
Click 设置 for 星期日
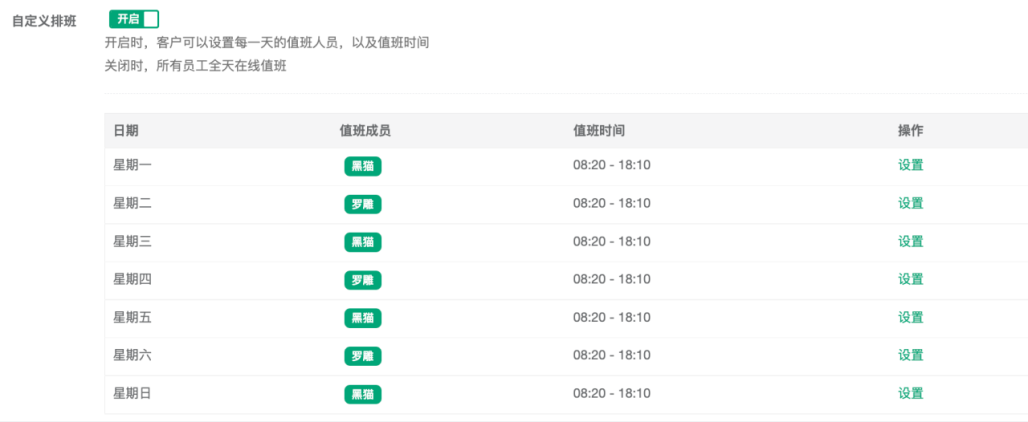(x=910, y=393)
